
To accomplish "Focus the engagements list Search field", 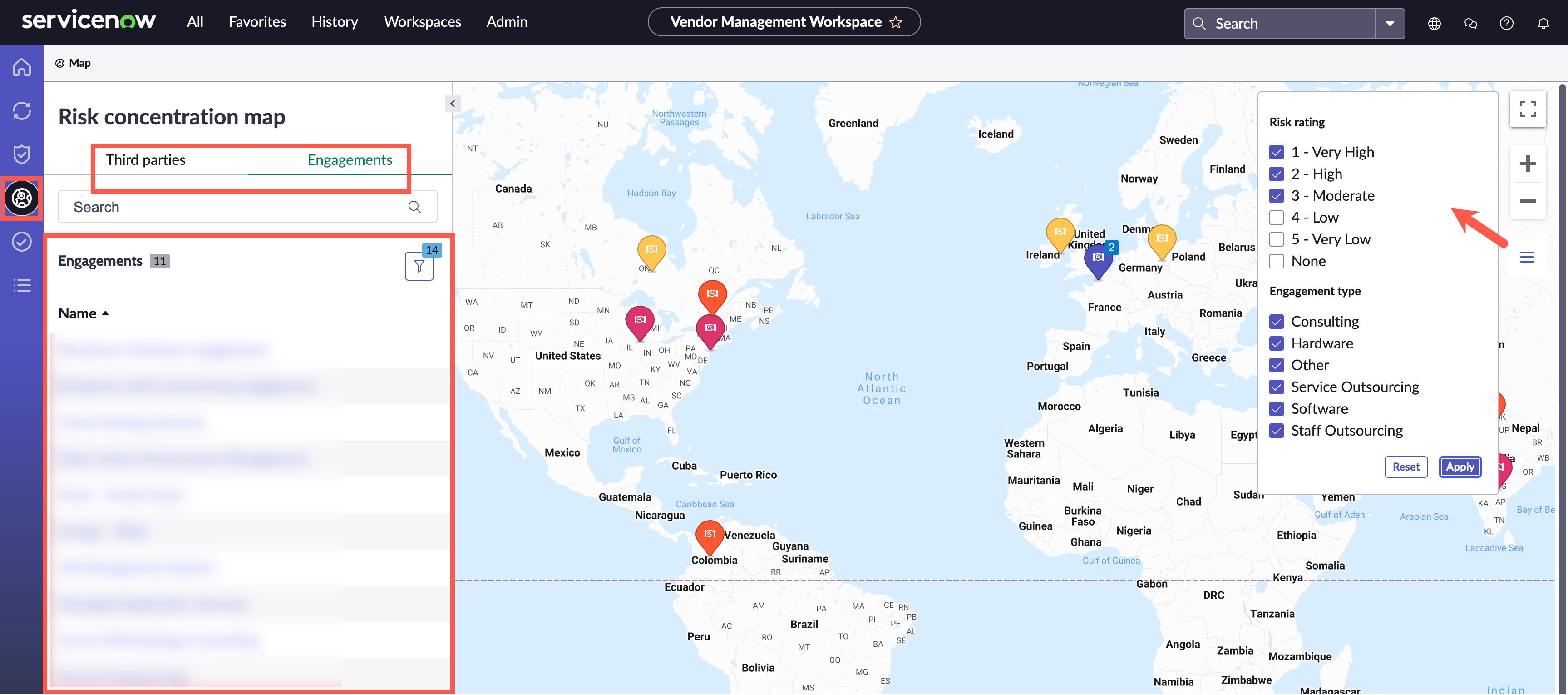I will 247,207.
